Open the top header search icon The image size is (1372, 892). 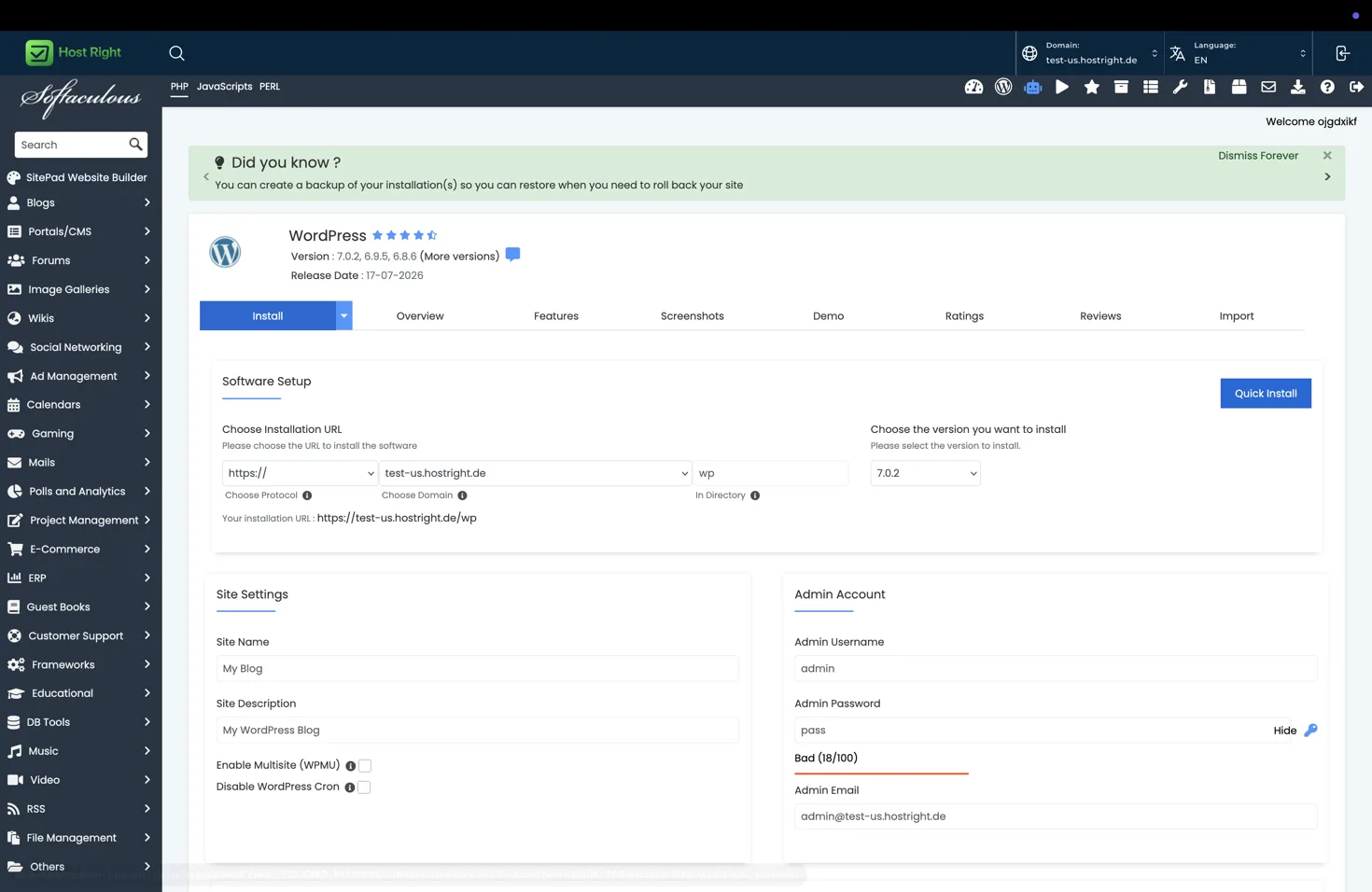pos(176,53)
